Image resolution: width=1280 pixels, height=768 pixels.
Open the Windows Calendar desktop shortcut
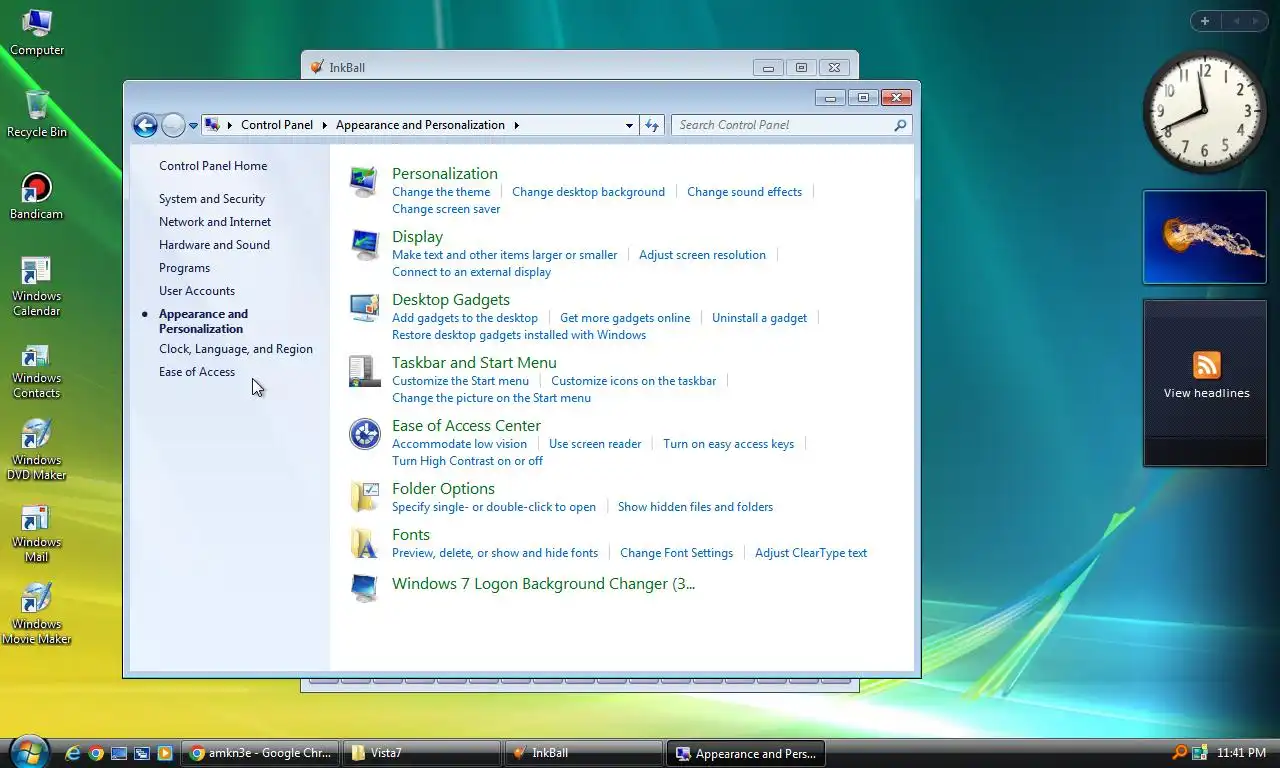coord(37,287)
